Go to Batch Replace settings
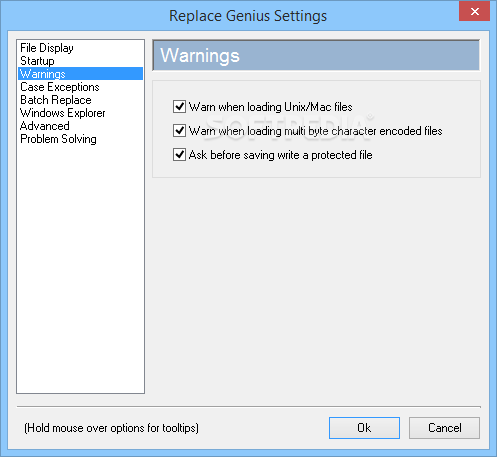This screenshot has width=497, height=457. [56, 100]
